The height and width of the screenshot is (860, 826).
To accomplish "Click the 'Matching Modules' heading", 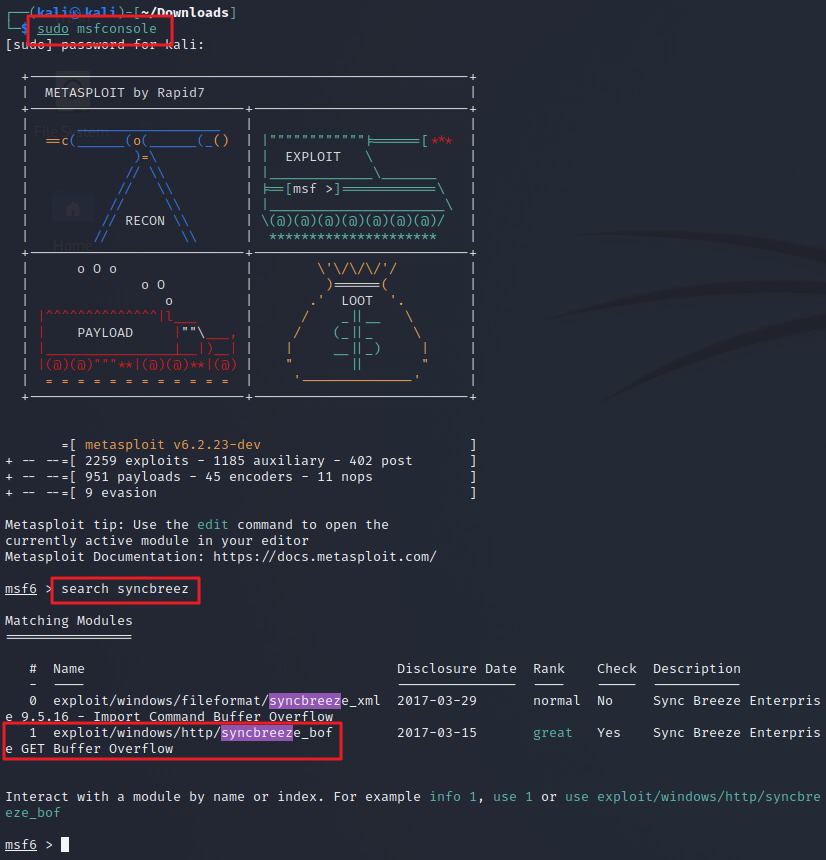I will tap(69, 621).
